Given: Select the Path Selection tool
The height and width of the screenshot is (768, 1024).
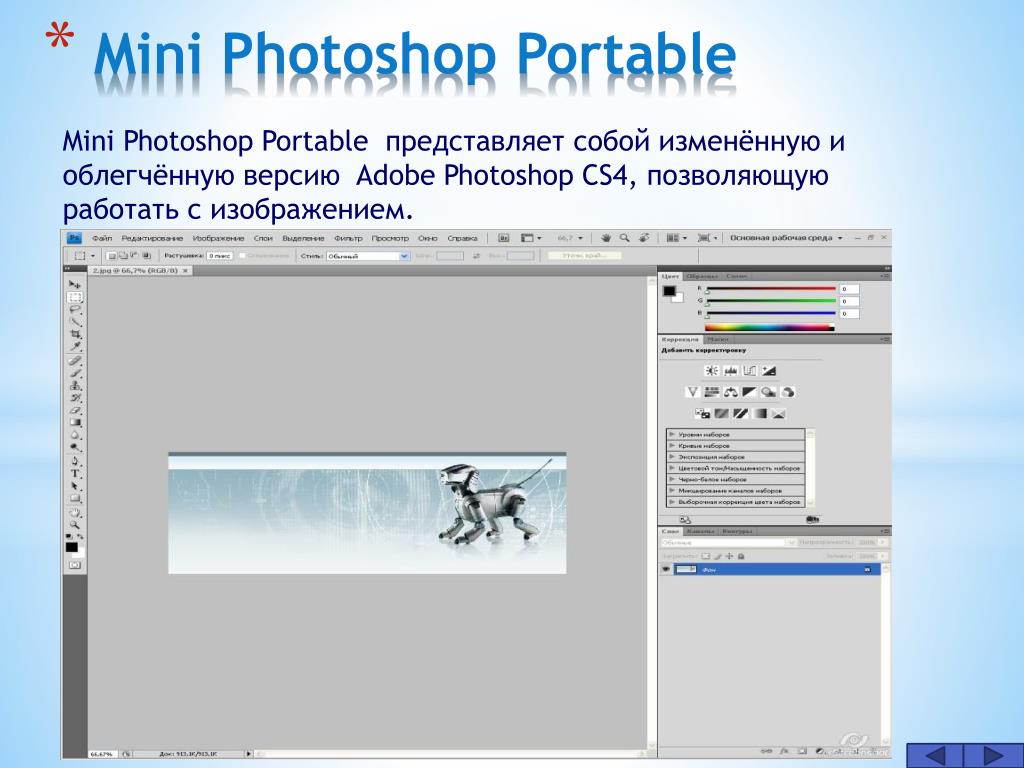Looking at the screenshot, I should point(75,486).
